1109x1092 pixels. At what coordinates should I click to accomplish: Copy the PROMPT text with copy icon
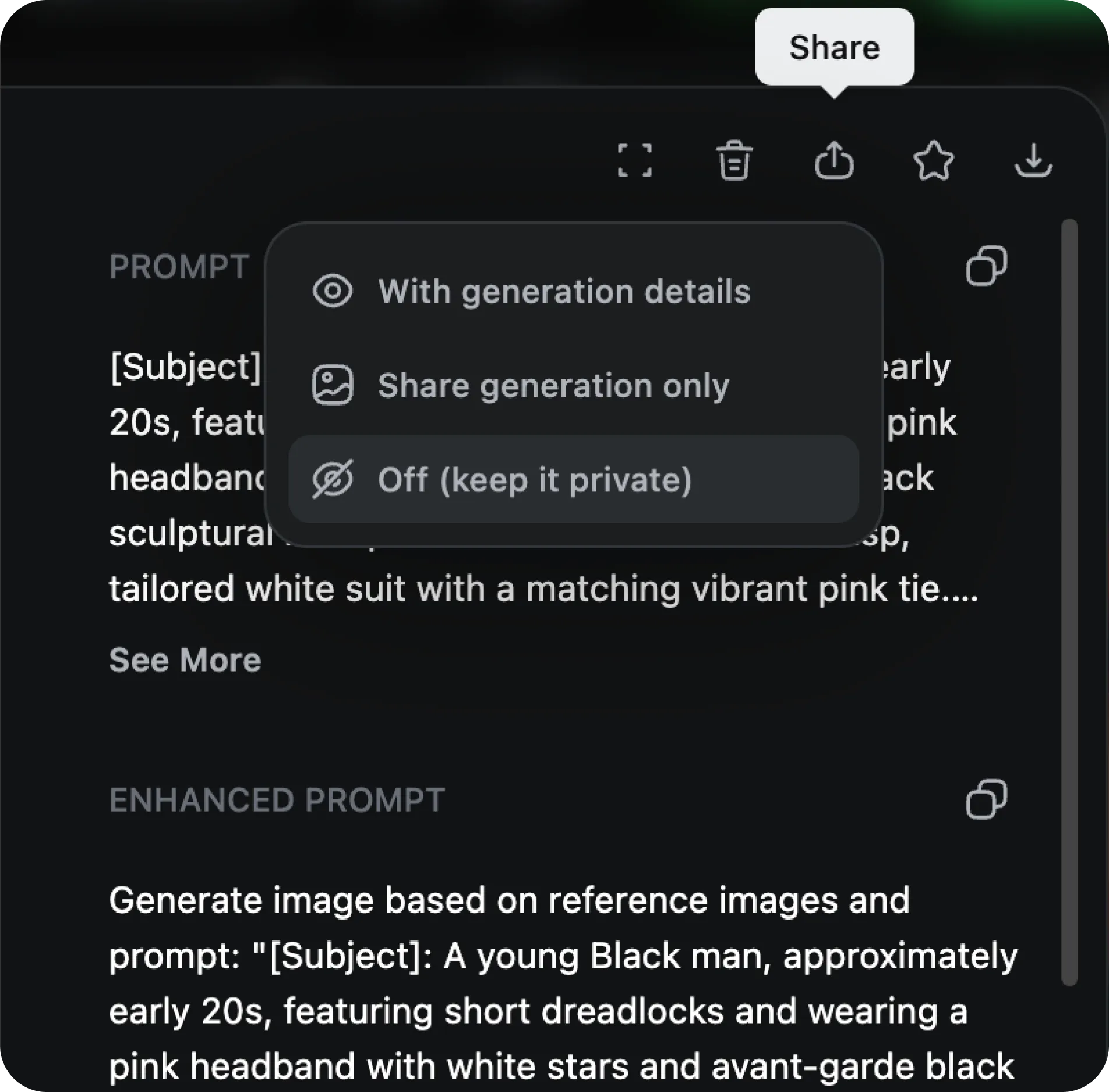[x=986, y=266]
